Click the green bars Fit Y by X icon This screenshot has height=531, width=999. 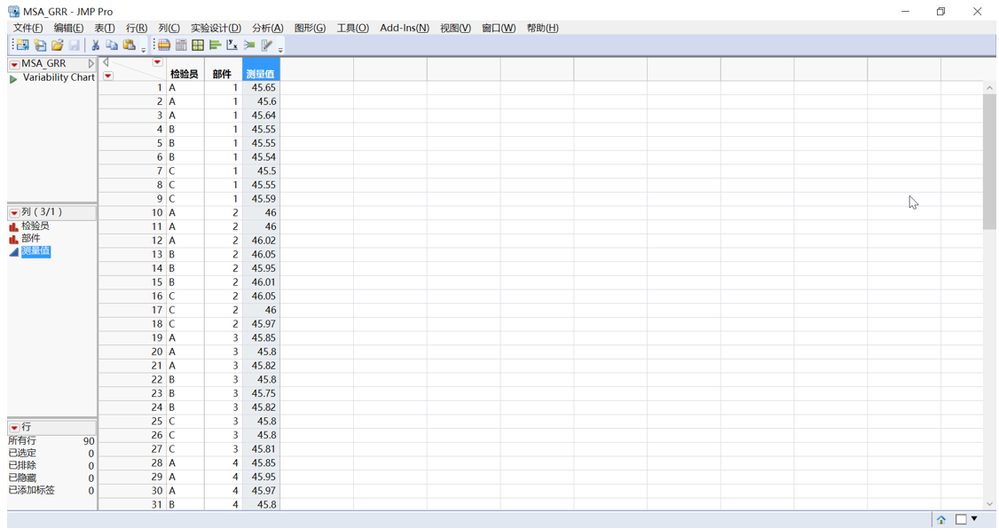click(215, 45)
